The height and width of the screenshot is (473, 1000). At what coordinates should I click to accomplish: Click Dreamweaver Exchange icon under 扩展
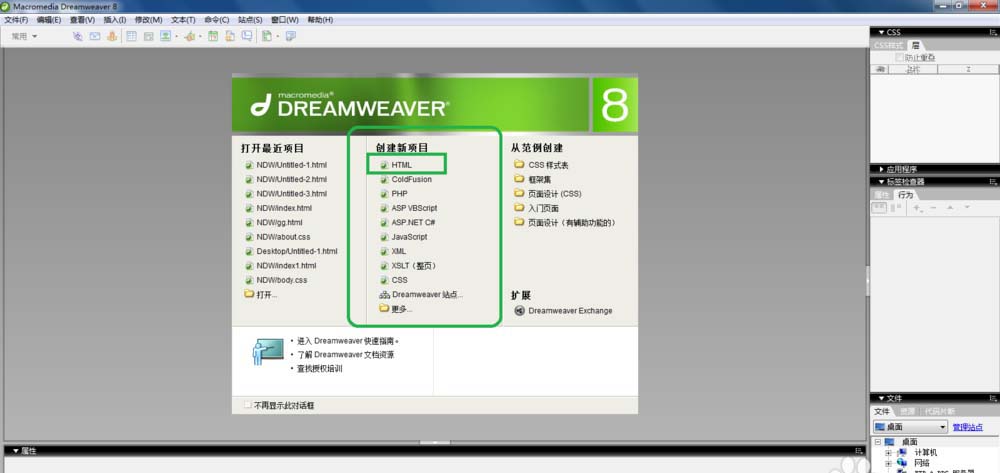pyautogui.click(x=519, y=311)
